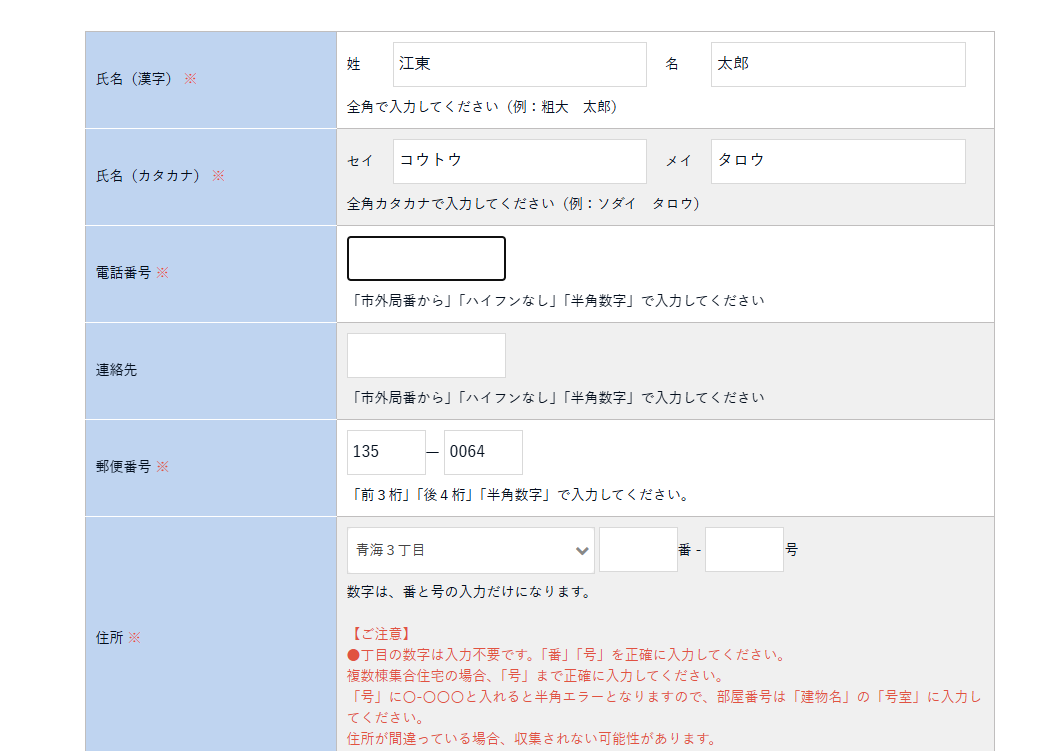Click the 電話番号 row label
This screenshot has height=751, width=1047.
click(x=123, y=273)
